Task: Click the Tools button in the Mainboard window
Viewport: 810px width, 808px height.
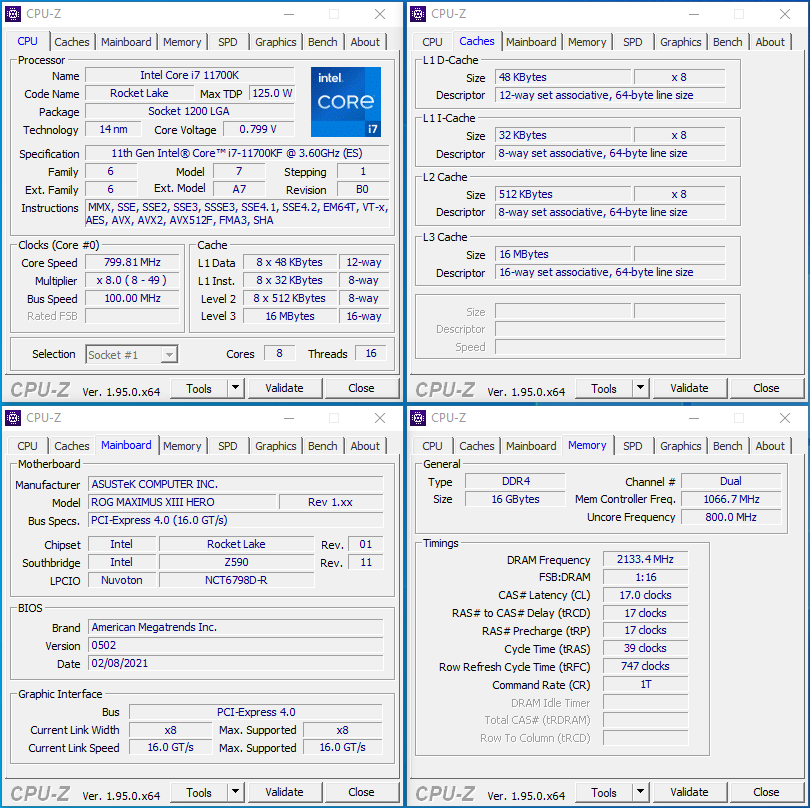Action: click(x=199, y=793)
